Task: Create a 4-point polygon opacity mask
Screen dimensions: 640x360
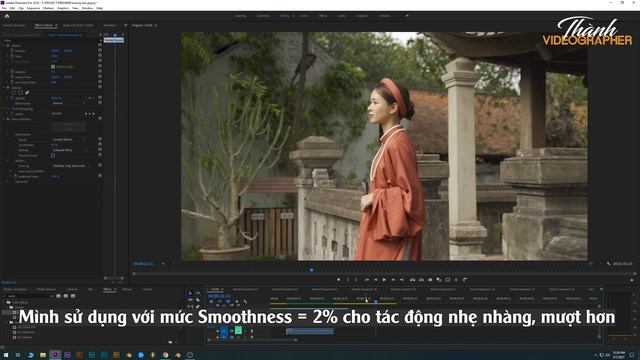Action: point(20,93)
